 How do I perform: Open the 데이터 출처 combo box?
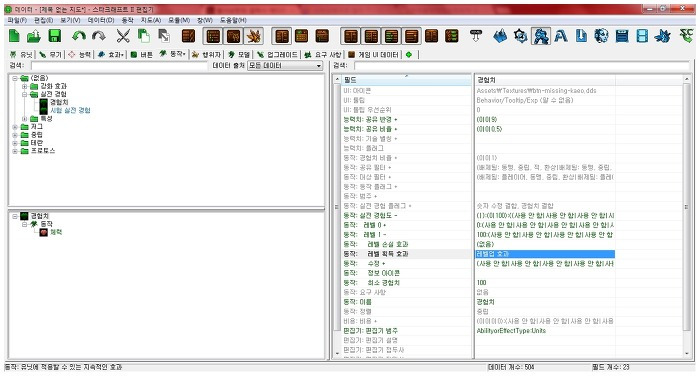point(285,66)
